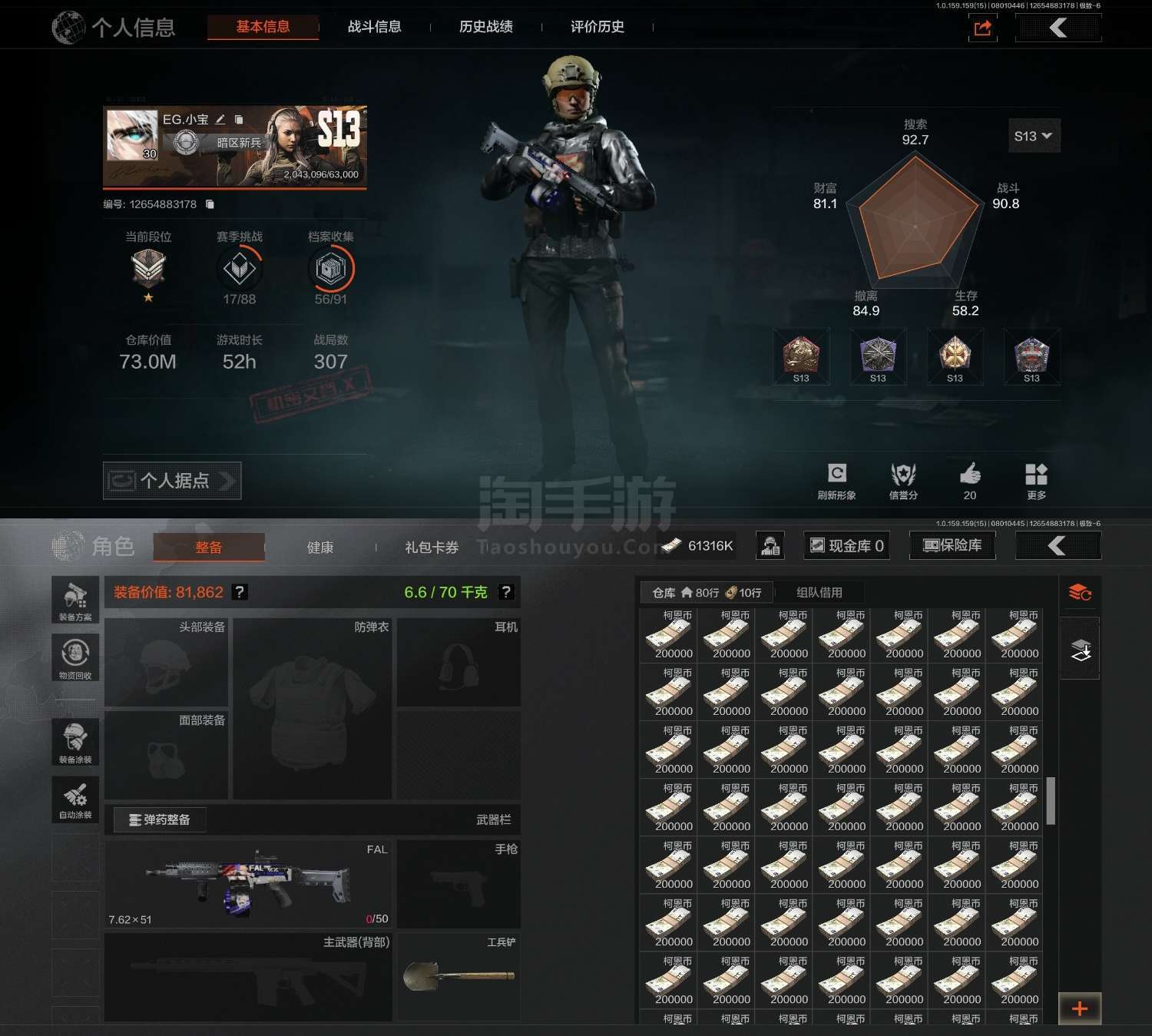Select the equipped FAL weapon slot
The width and height of the screenshot is (1152, 1036).
coord(248,885)
